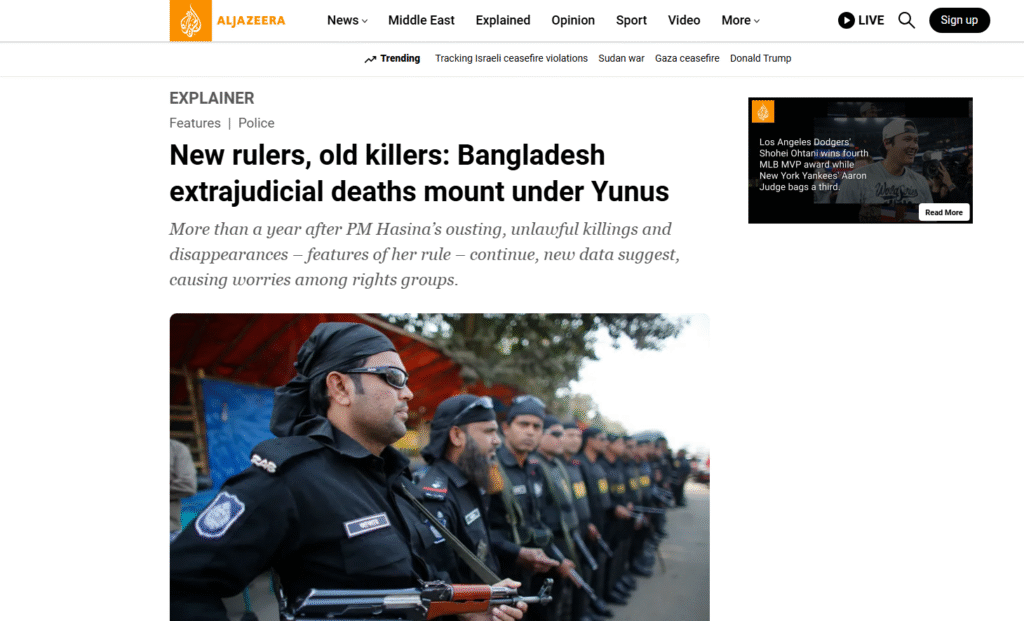Click the Police category link
This screenshot has width=1024, height=621.
[x=256, y=123]
